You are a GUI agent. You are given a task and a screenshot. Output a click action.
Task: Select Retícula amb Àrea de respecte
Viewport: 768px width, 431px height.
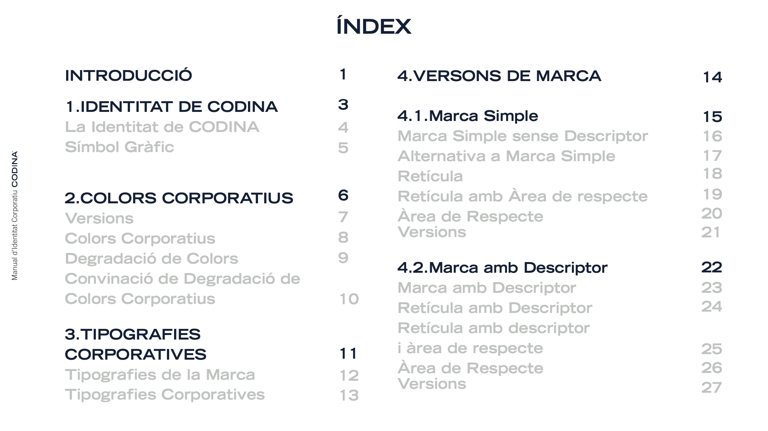523,196
